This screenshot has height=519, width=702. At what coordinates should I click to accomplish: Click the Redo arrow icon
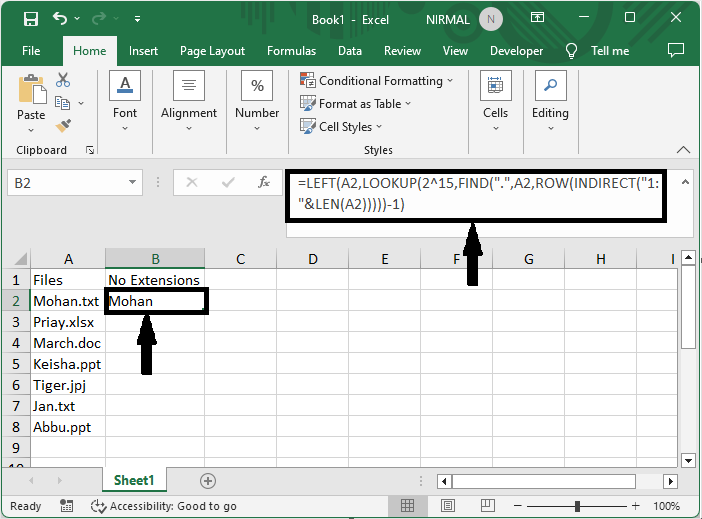pyautogui.click(x=98, y=18)
